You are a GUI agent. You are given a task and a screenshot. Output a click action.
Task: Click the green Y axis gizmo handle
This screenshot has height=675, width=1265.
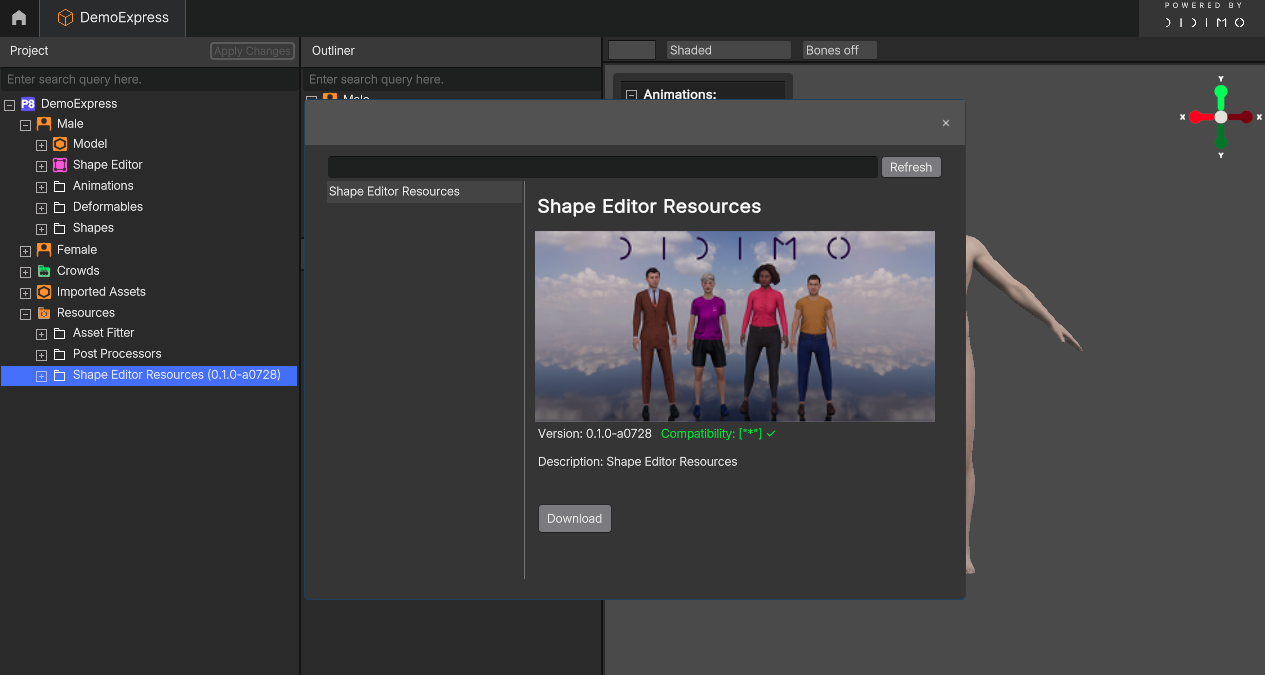click(x=1220, y=93)
